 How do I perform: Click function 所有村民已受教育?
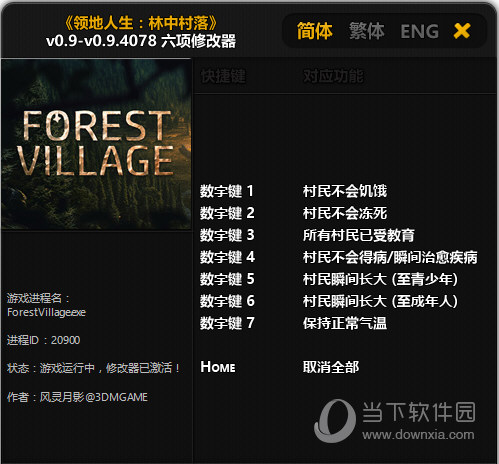tap(359, 235)
